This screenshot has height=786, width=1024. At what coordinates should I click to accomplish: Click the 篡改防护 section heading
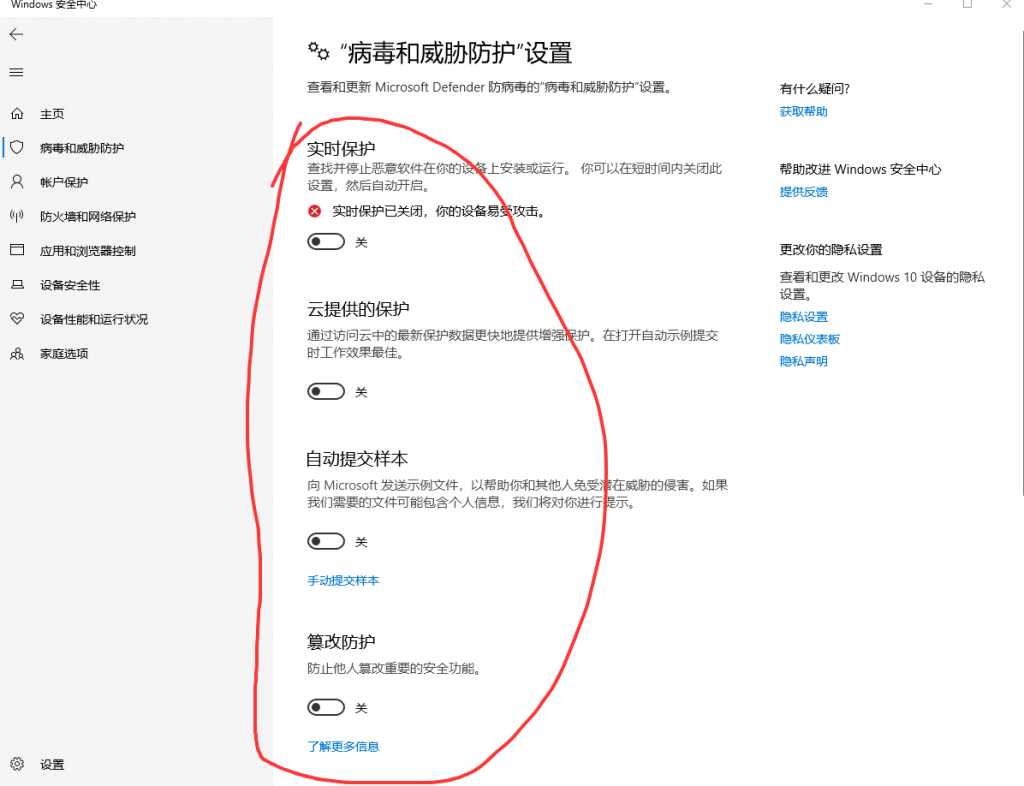[x=341, y=642]
